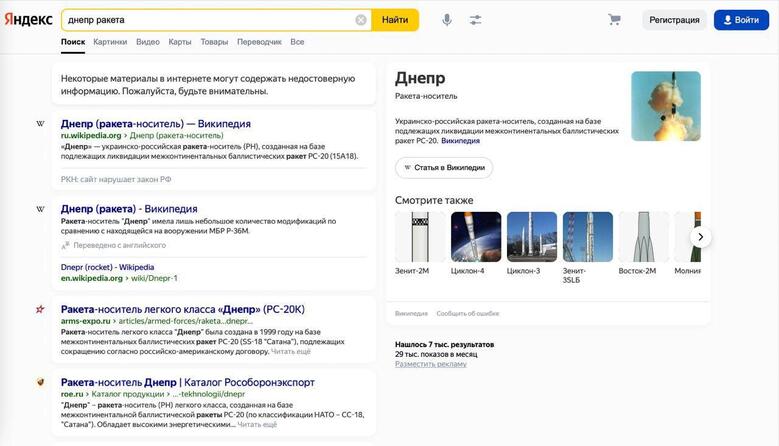The height and width of the screenshot is (446, 779).
Task: Expand Читать ещё on arms-expo result
Action: tap(291, 351)
